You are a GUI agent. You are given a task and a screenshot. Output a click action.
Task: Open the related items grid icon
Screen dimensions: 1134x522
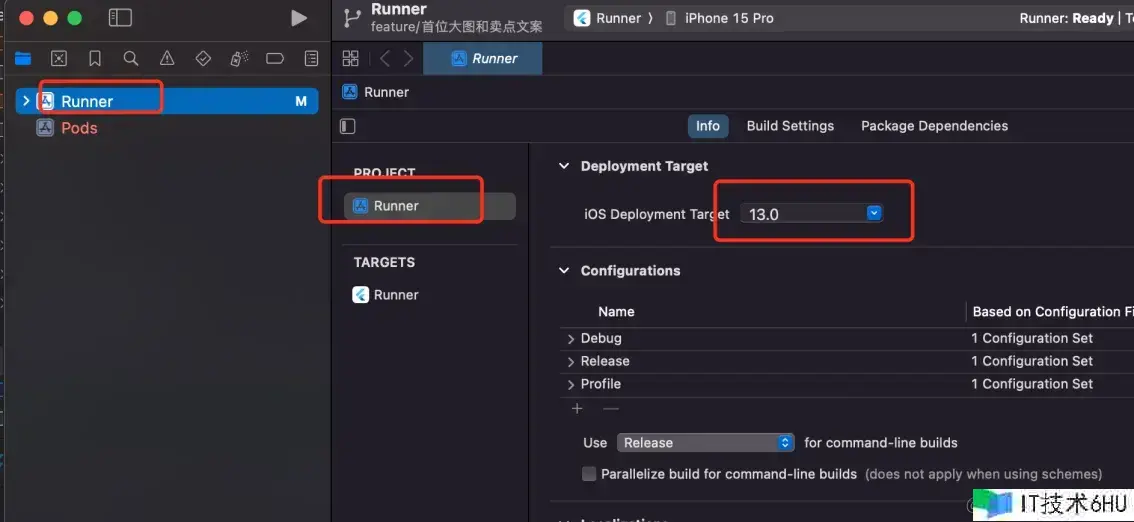(351, 59)
